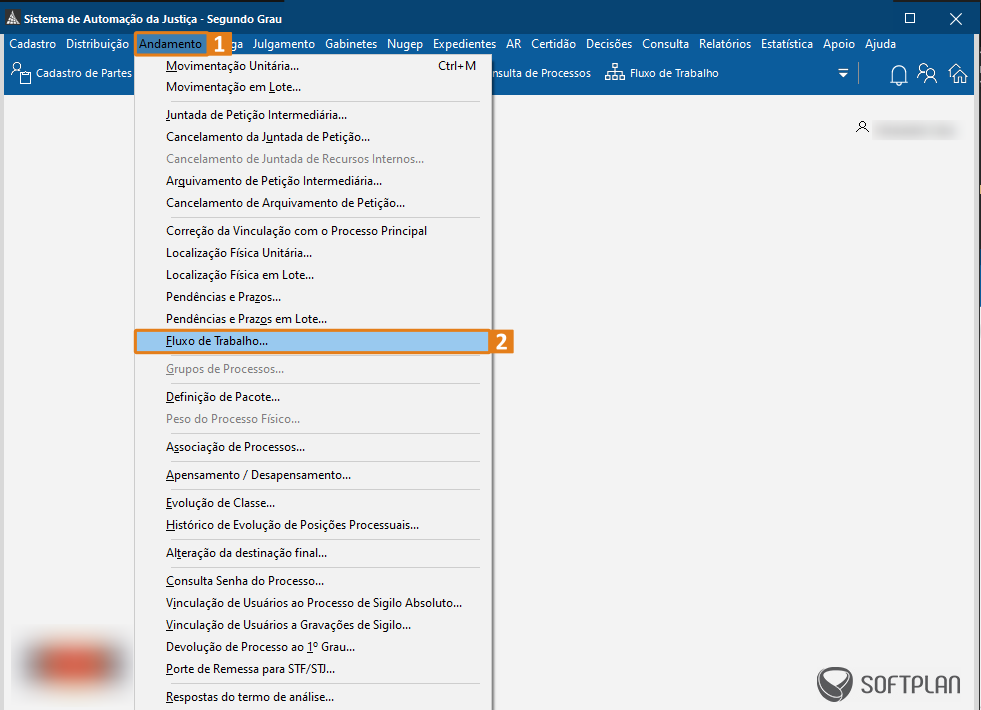Click the users icon in toolbar
The height and width of the screenshot is (710, 981).
coord(927,74)
